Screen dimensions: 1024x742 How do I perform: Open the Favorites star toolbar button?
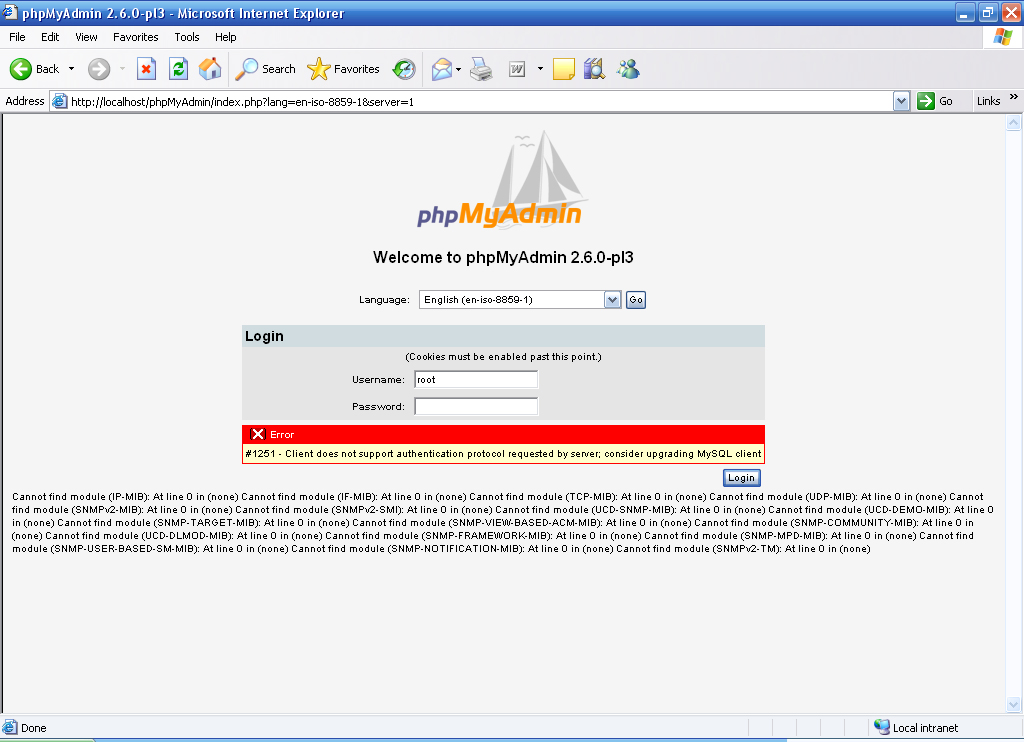[344, 69]
